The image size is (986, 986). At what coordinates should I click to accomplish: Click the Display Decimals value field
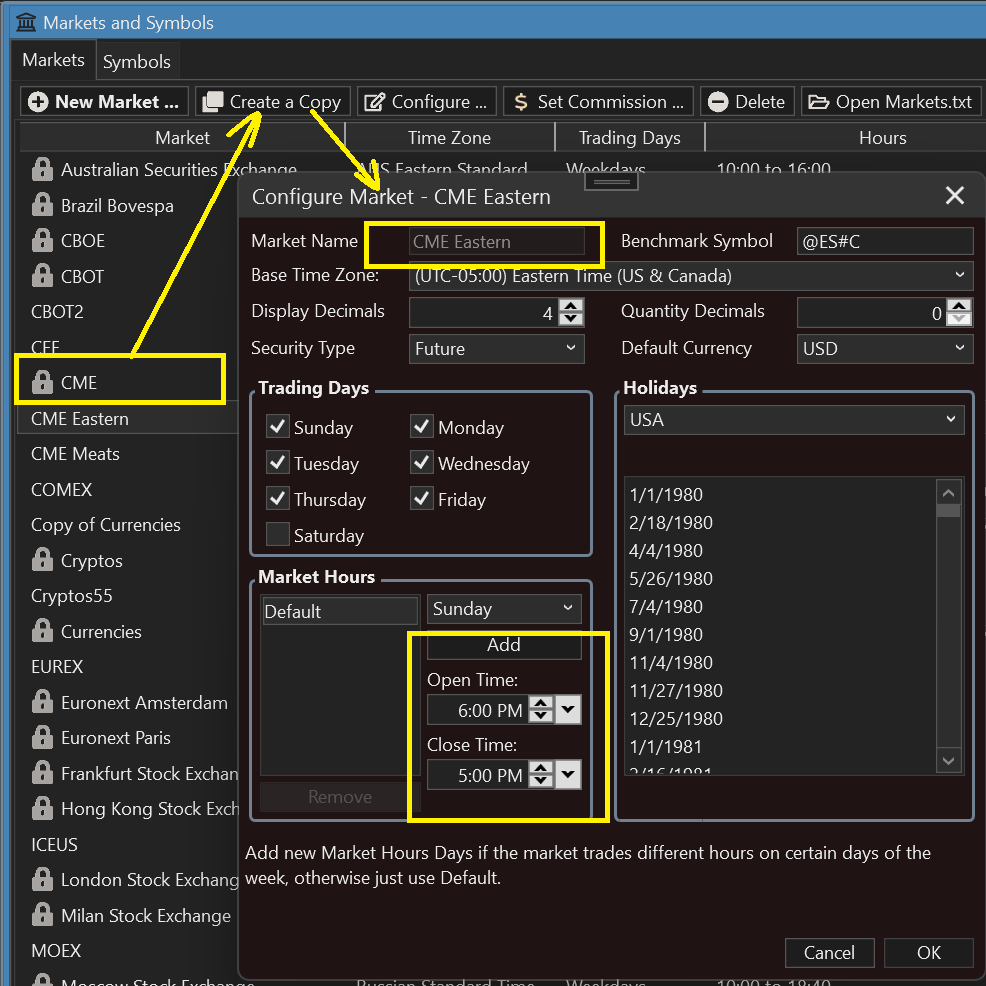(484, 313)
